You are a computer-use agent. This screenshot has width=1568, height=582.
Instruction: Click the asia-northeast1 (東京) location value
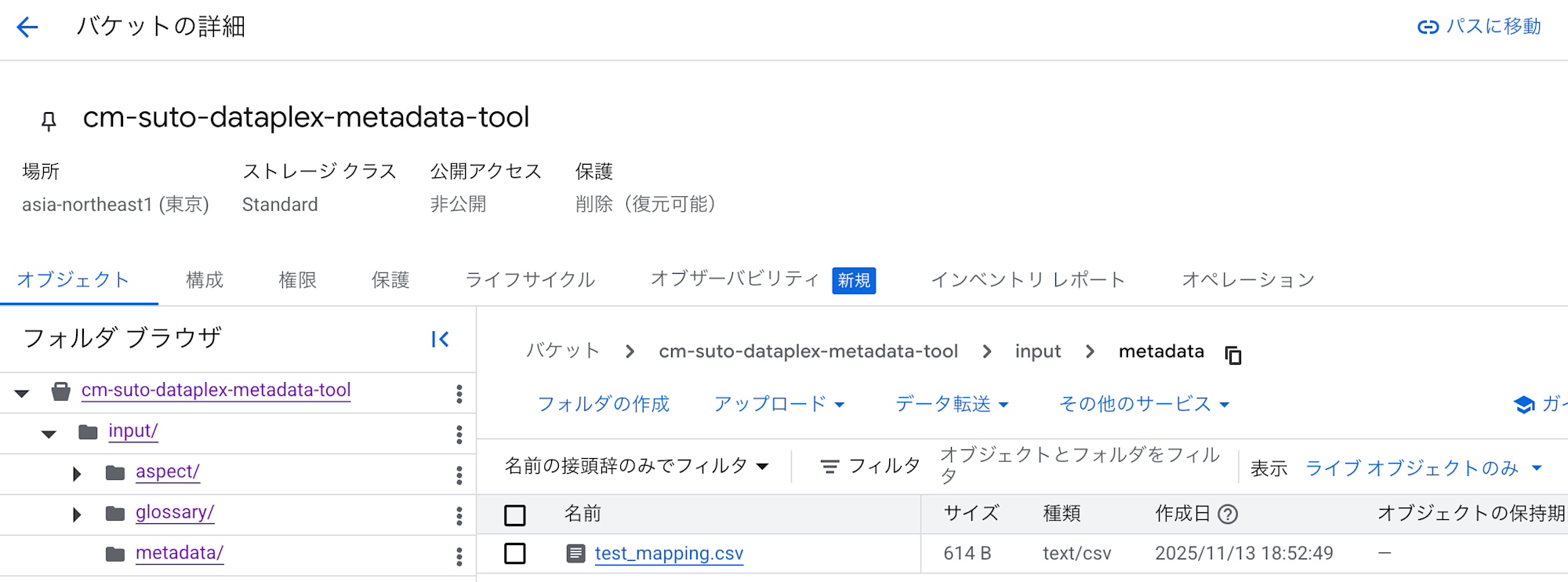pyautogui.click(x=116, y=205)
